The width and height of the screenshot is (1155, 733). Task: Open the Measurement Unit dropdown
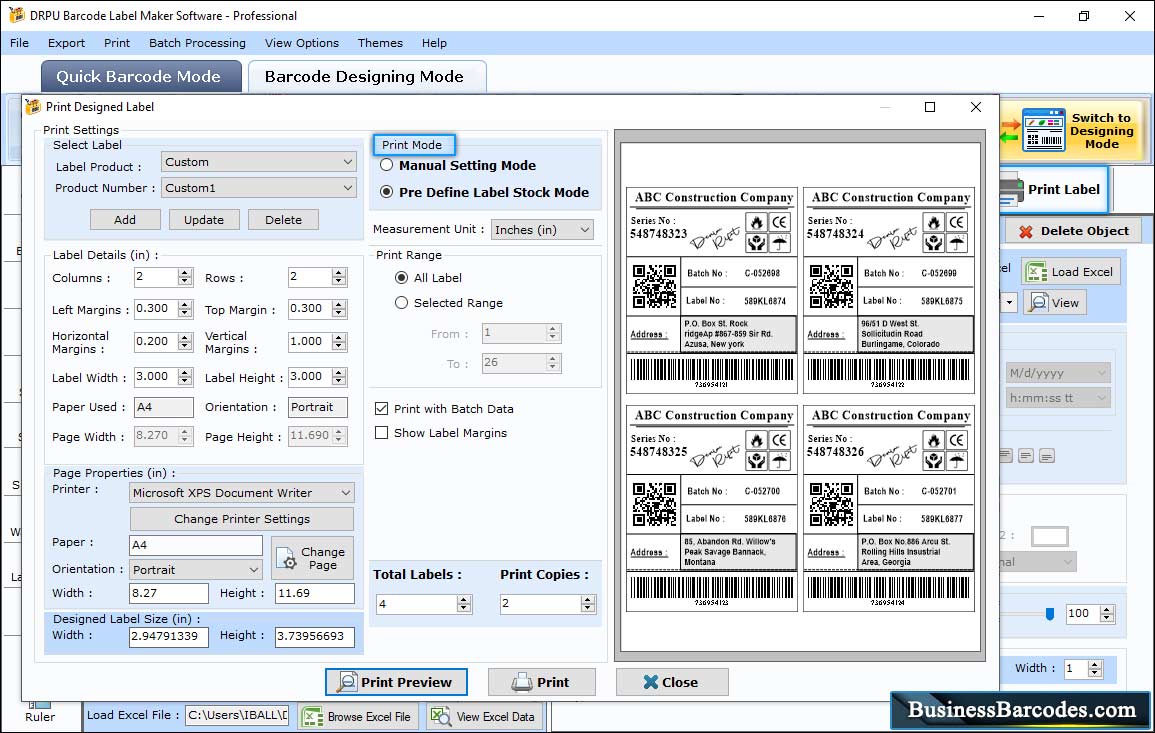tap(542, 230)
